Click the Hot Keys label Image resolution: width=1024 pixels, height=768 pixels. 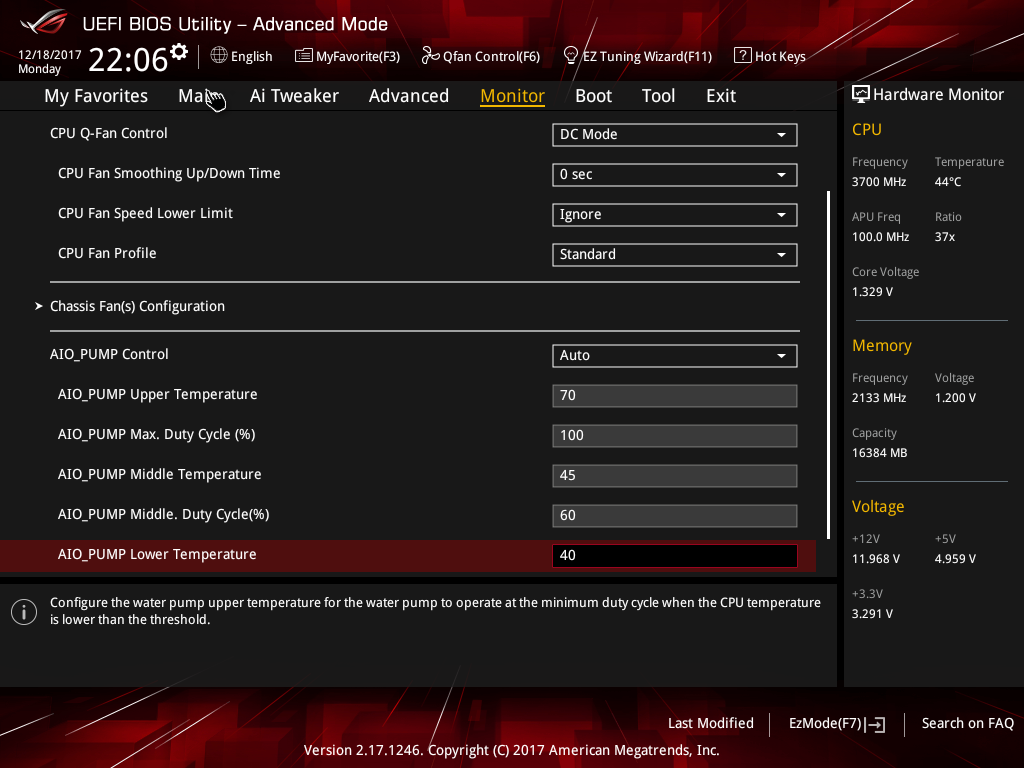click(780, 57)
